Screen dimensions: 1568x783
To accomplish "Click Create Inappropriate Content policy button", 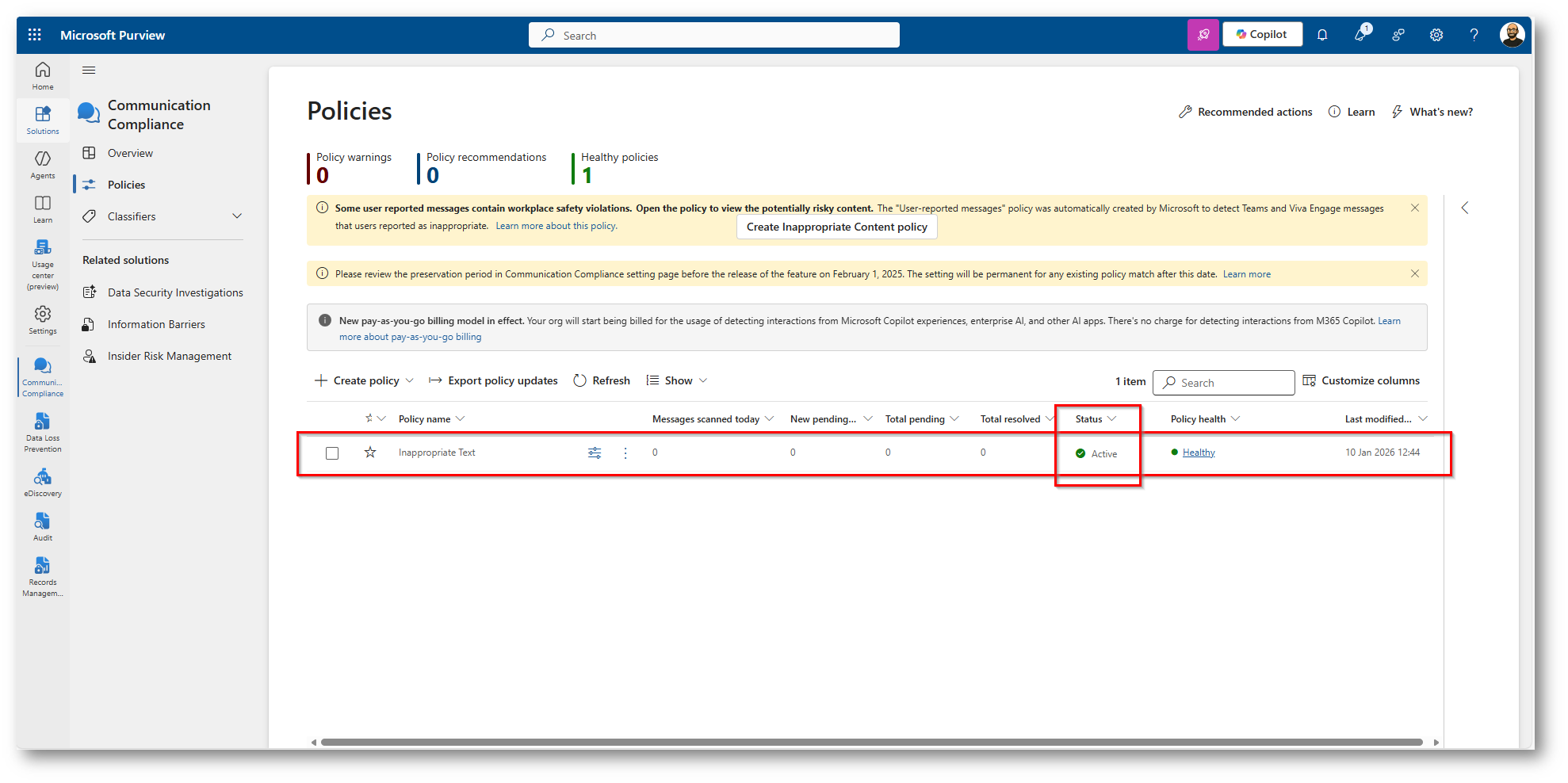I will 836,227.
